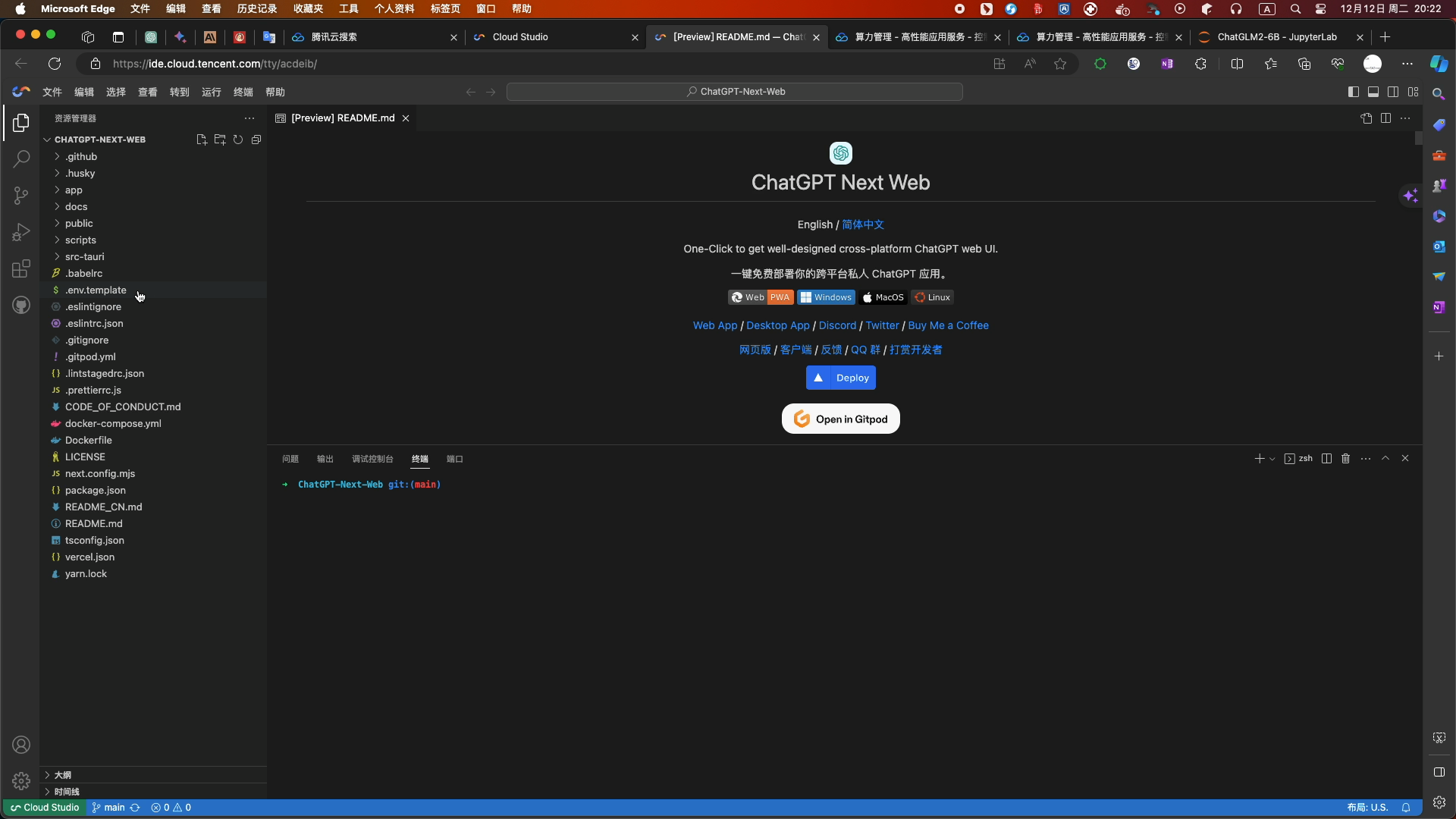1456x819 pixels.
Task: Click the Deploy button in README
Action: coord(840,378)
